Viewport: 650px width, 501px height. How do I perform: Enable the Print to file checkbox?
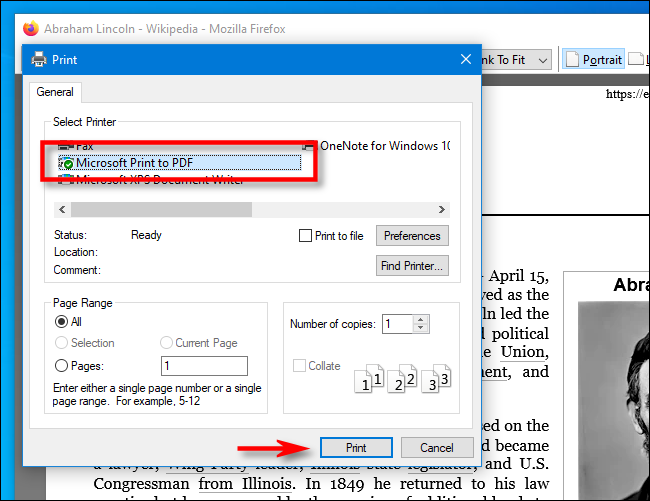point(306,236)
